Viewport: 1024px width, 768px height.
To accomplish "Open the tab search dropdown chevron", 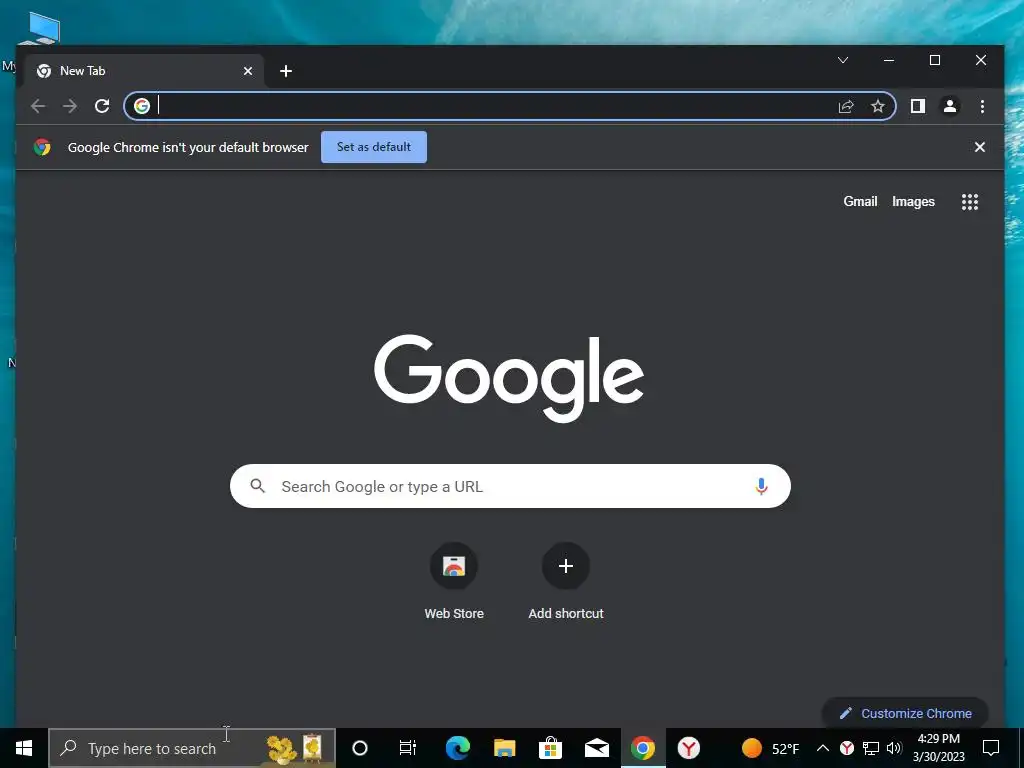I will click(x=843, y=60).
